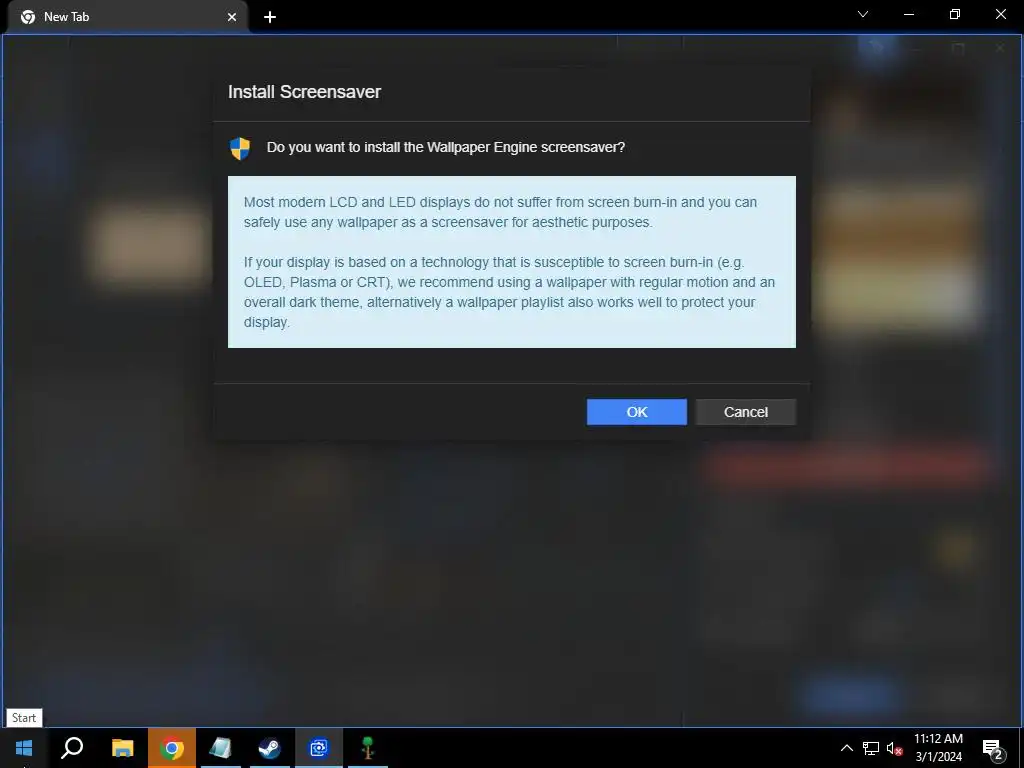Open network status tray icon
This screenshot has width=1024, height=768.
[x=871, y=748]
